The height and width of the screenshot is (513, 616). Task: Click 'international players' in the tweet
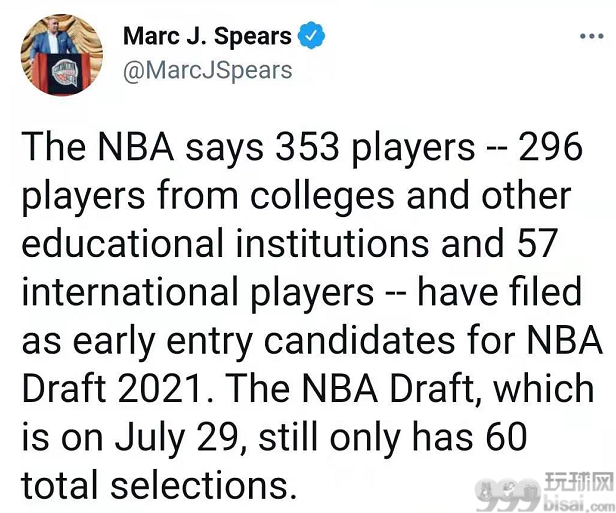point(198,293)
